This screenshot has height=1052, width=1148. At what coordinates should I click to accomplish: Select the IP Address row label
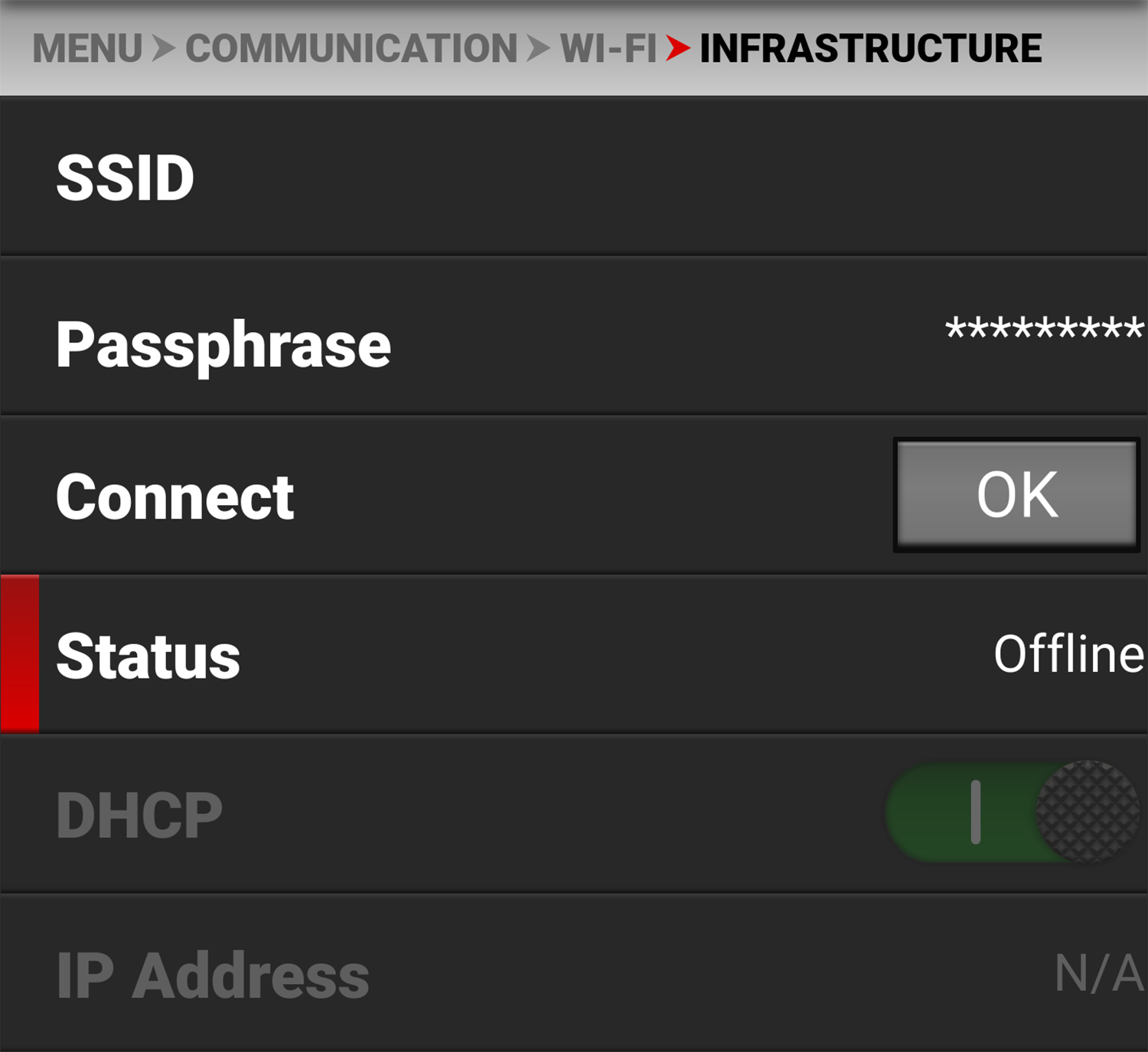pos(213,975)
